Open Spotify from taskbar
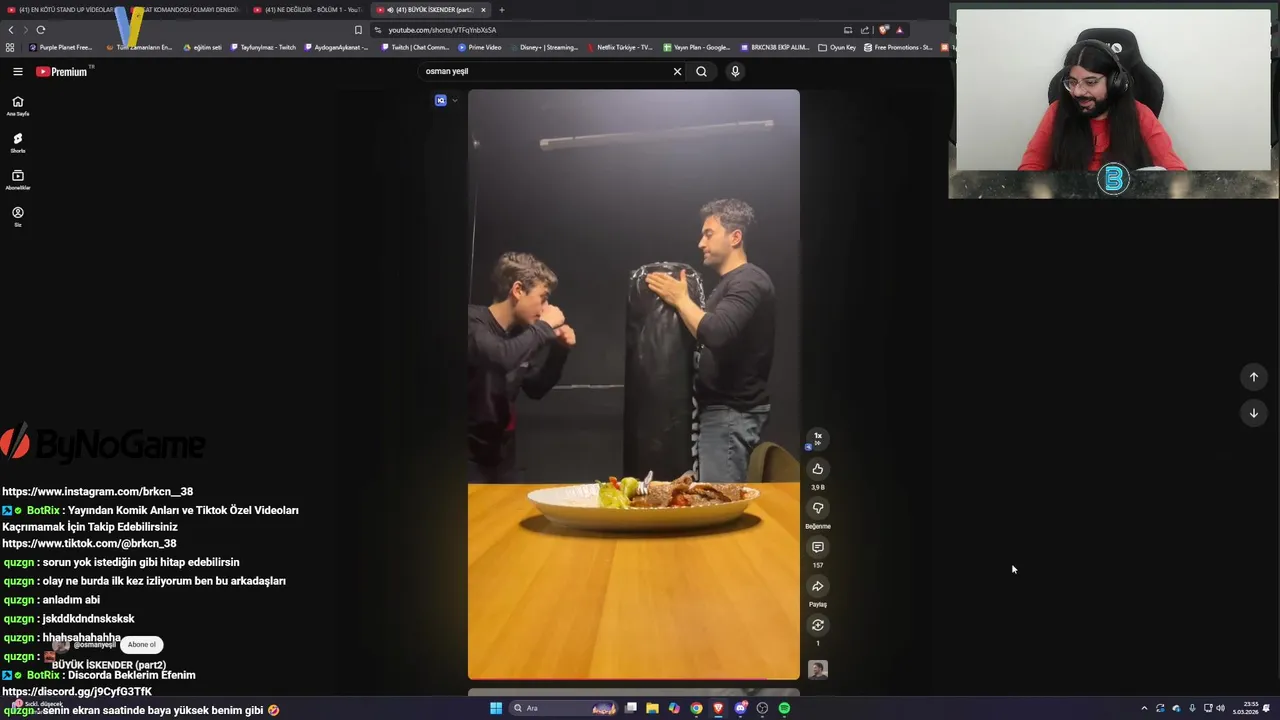The height and width of the screenshot is (720, 1280). 784,708
